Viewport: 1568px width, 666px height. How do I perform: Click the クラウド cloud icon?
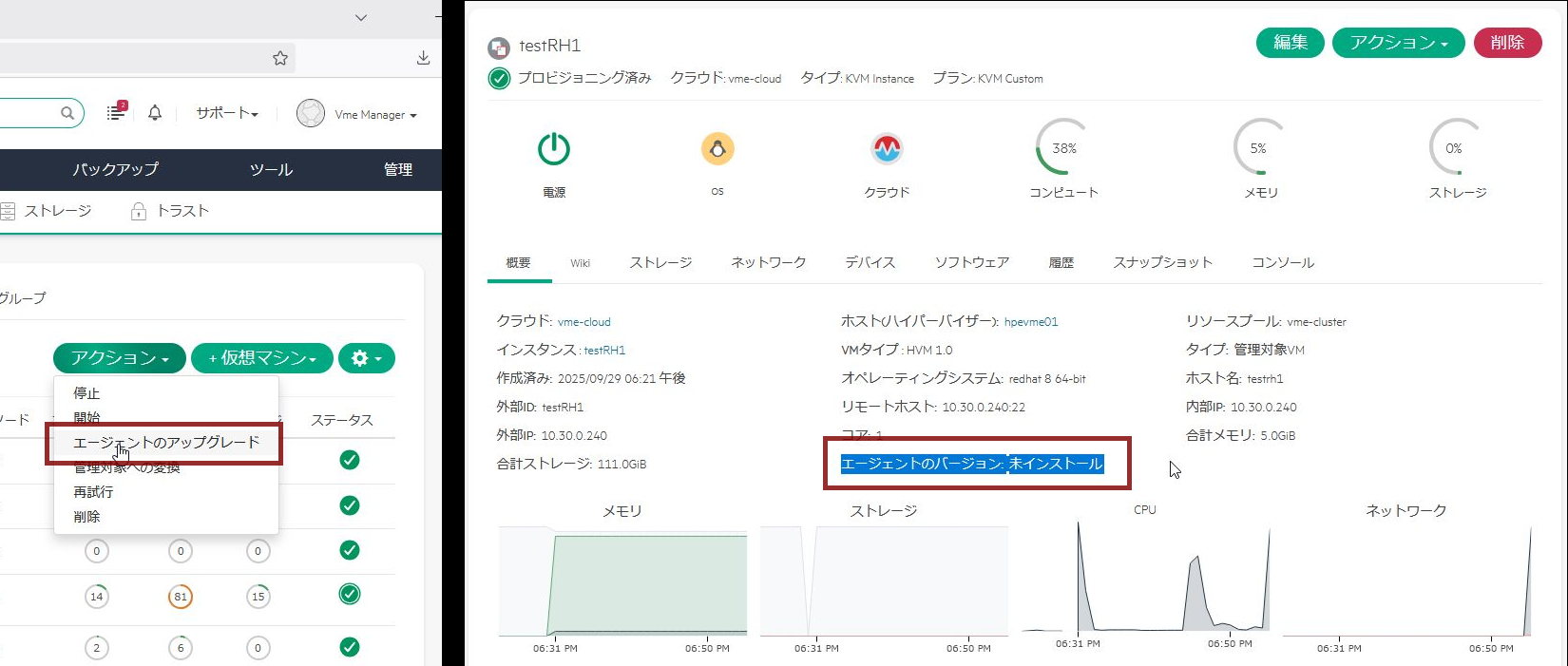pos(886,149)
